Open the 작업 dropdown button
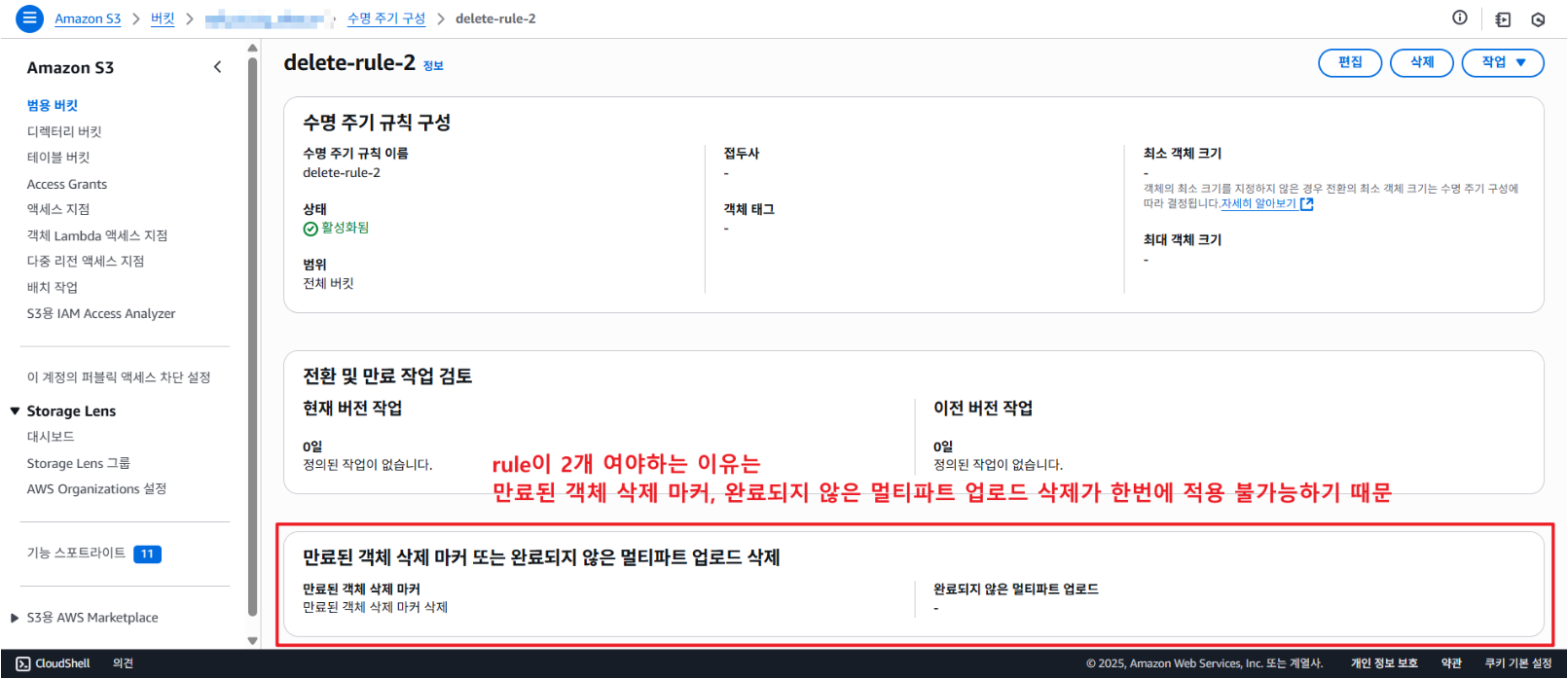The height and width of the screenshot is (679, 1568). click(1502, 62)
